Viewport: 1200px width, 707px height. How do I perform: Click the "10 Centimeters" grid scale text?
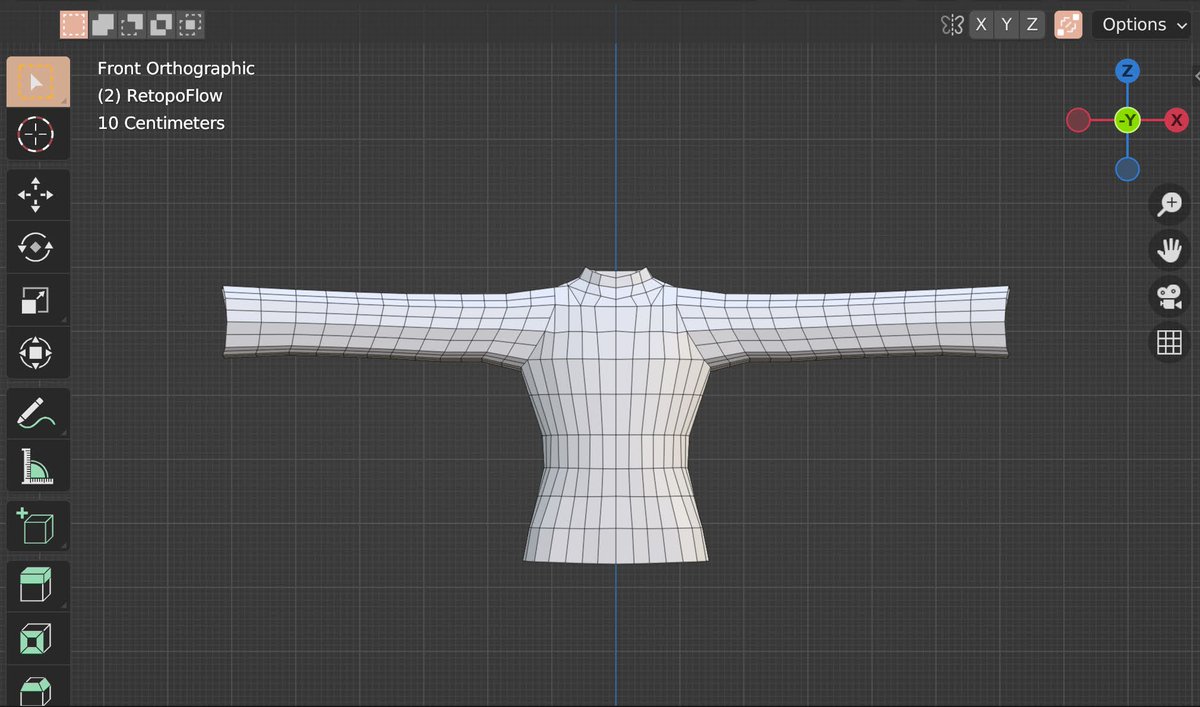161,123
